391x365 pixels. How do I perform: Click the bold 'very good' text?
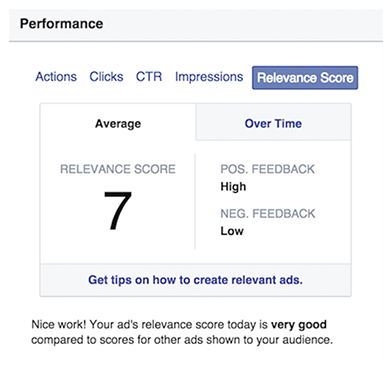299,324
